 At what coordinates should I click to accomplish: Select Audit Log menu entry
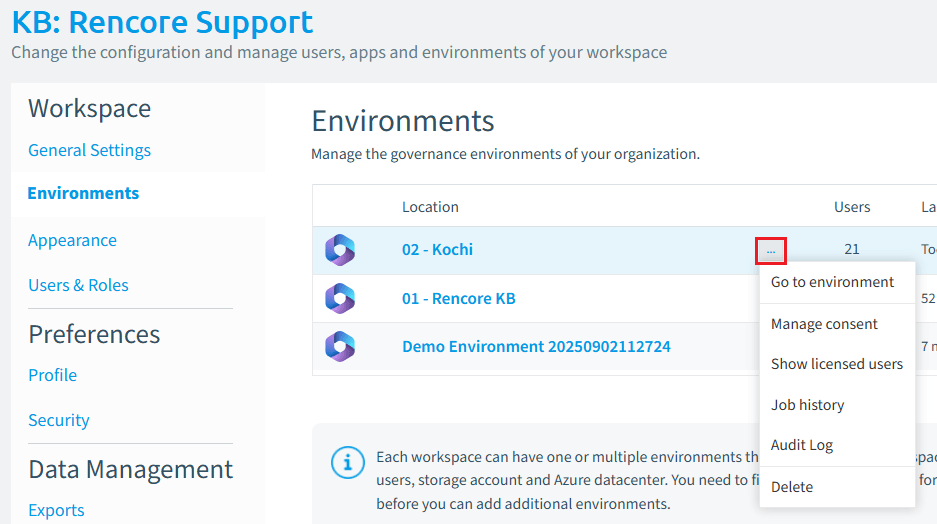(x=802, y=445)
